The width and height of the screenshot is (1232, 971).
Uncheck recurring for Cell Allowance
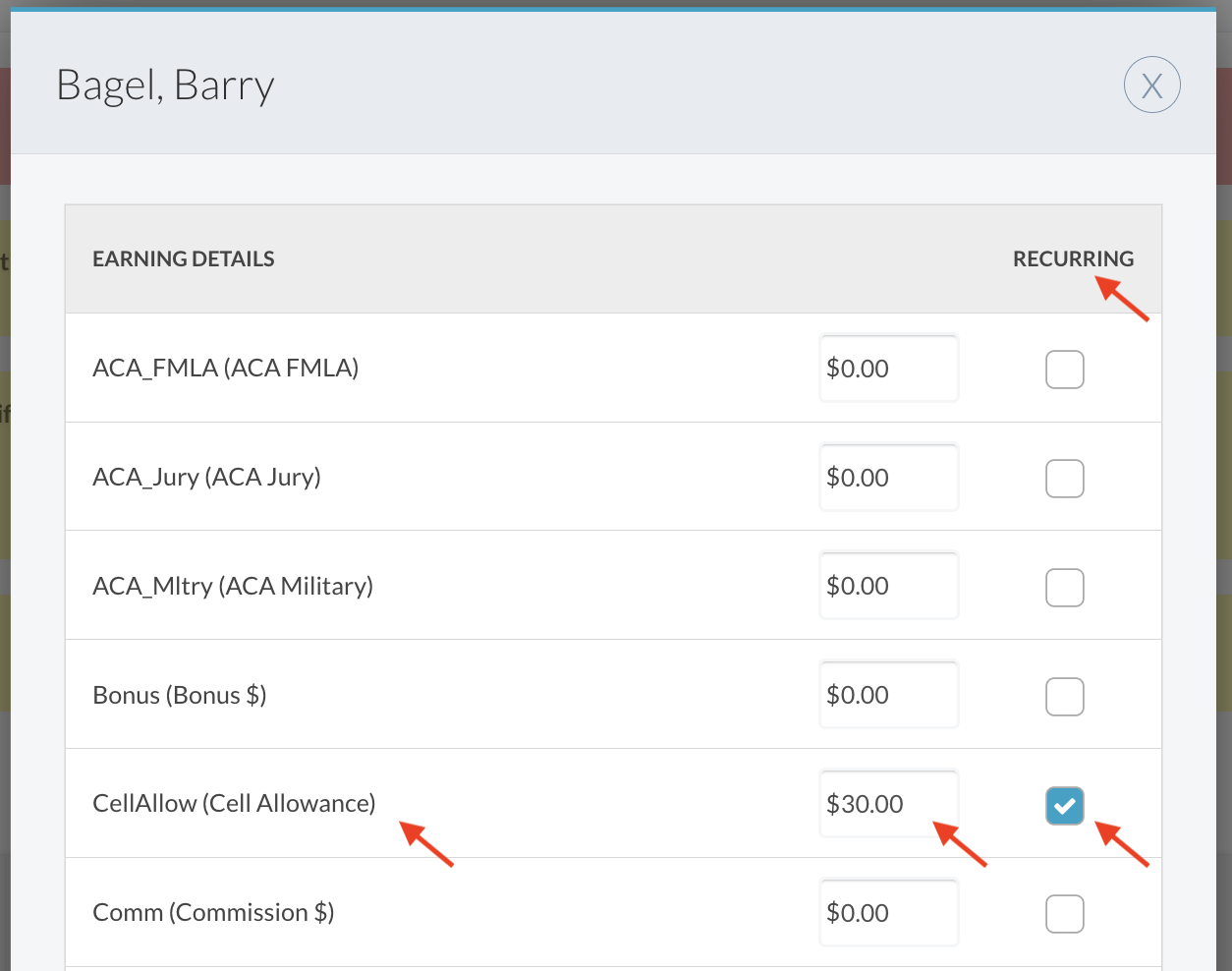click(x=1064, y=806)
